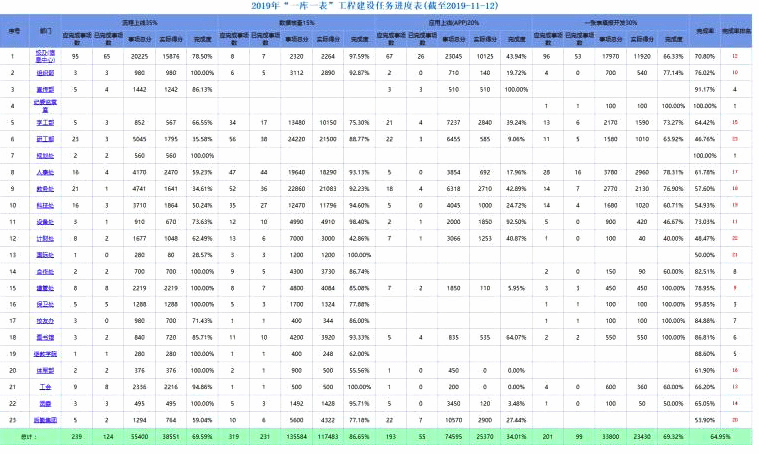Open the 宣传部 department link
Screen dimensions: 759x454
(x=47, y=89)
